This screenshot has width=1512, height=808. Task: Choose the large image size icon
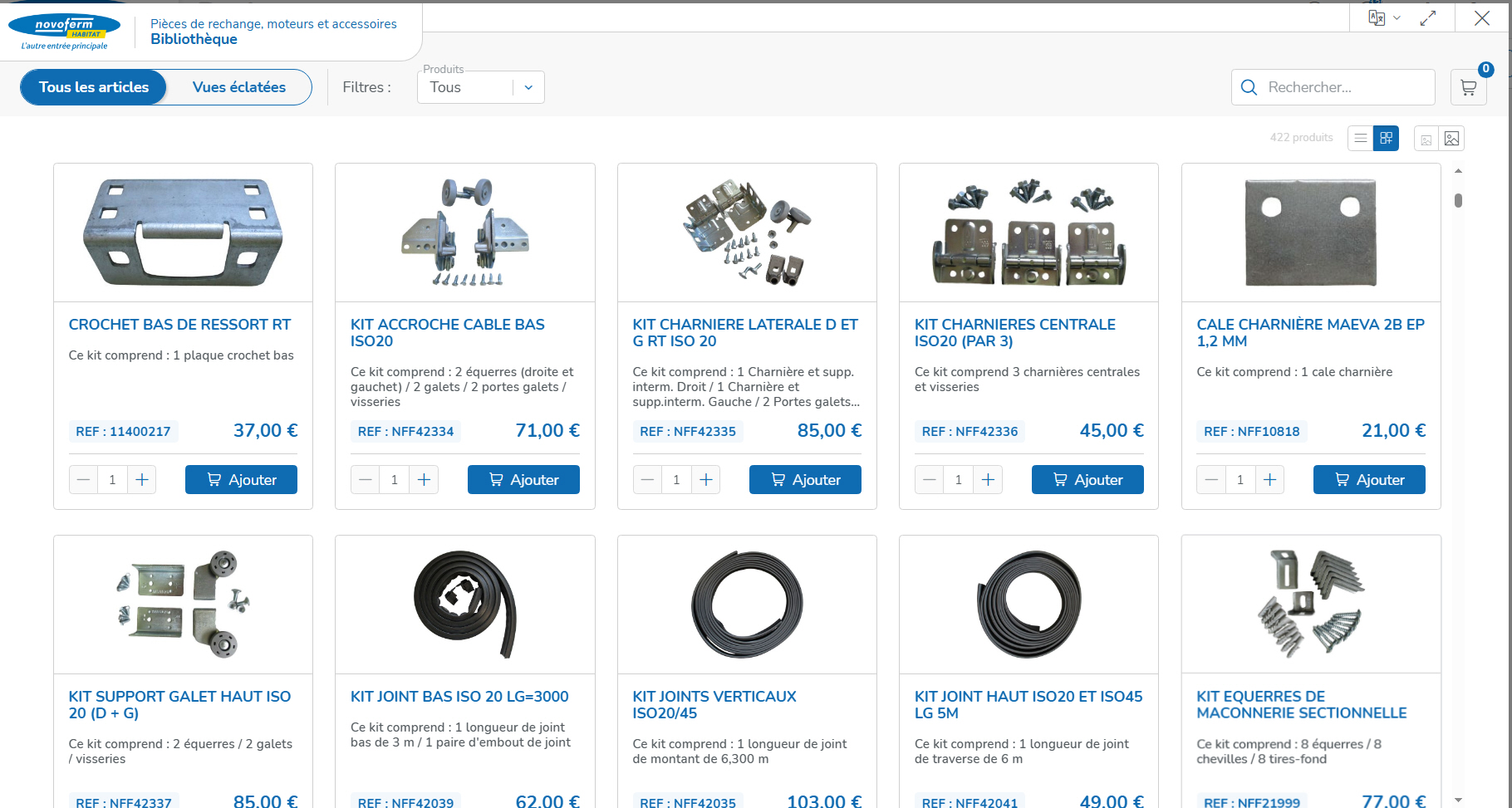pos(1451,139)
